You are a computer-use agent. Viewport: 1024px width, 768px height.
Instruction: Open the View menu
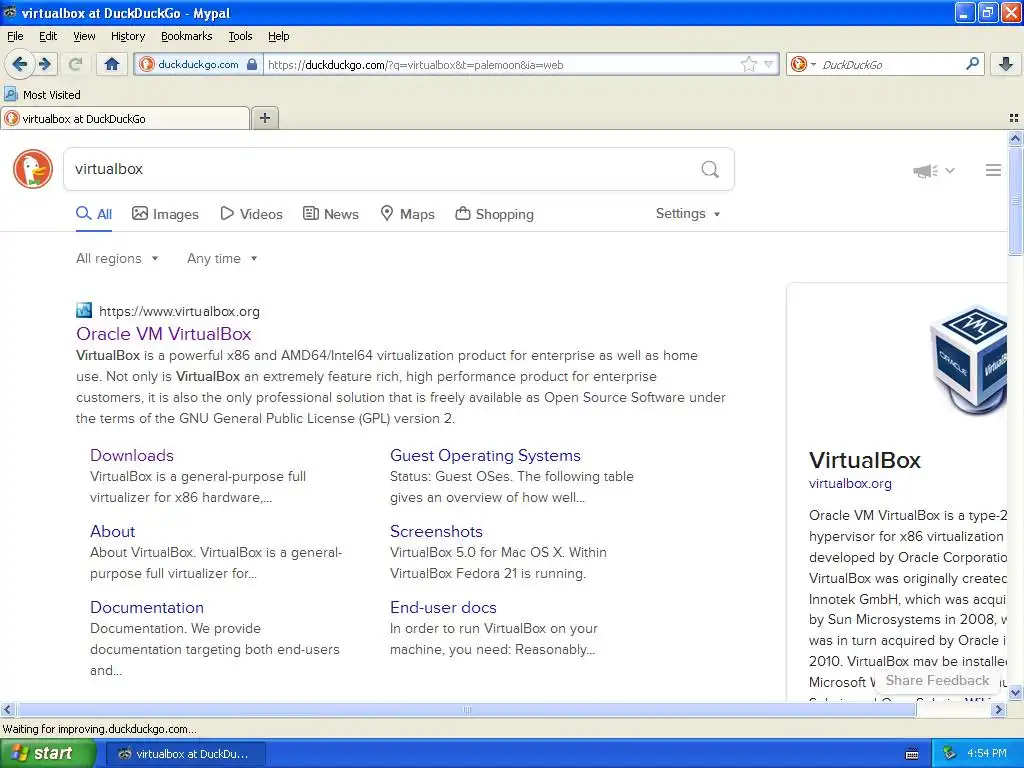point(84,36)
